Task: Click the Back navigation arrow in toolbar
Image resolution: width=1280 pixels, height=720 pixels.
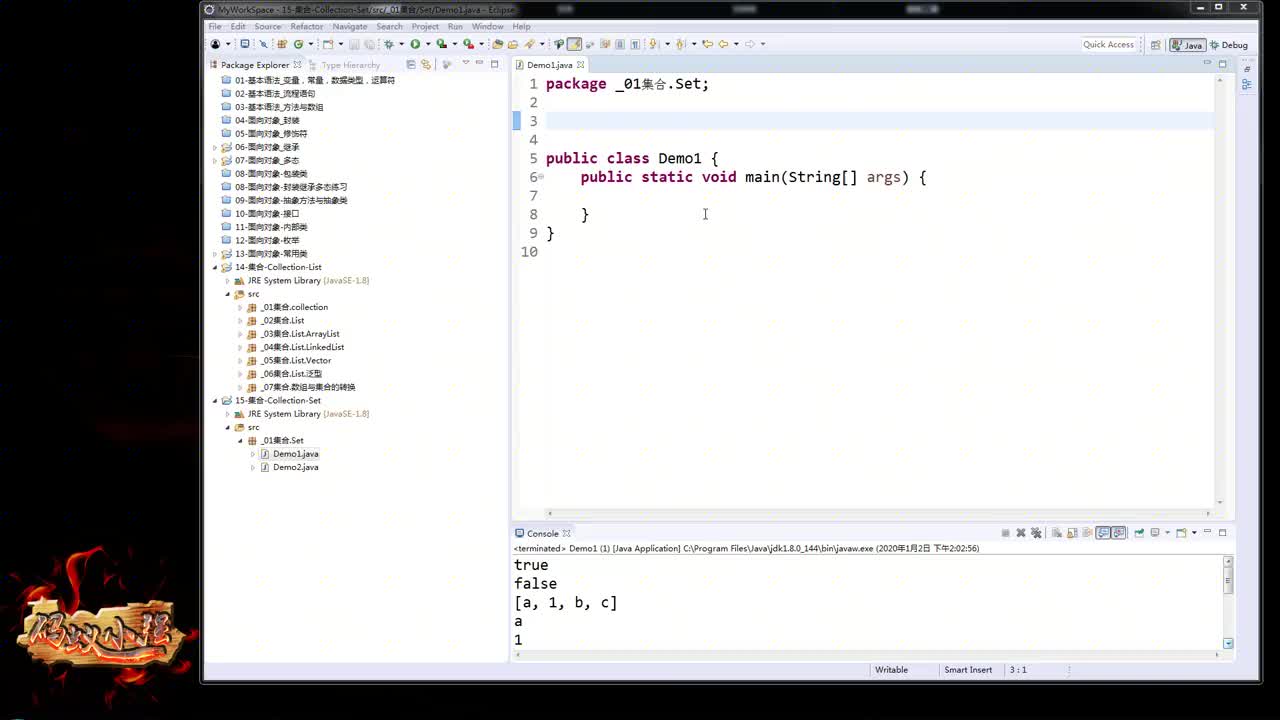Action: pyautogui.click(x=723, y=44)
